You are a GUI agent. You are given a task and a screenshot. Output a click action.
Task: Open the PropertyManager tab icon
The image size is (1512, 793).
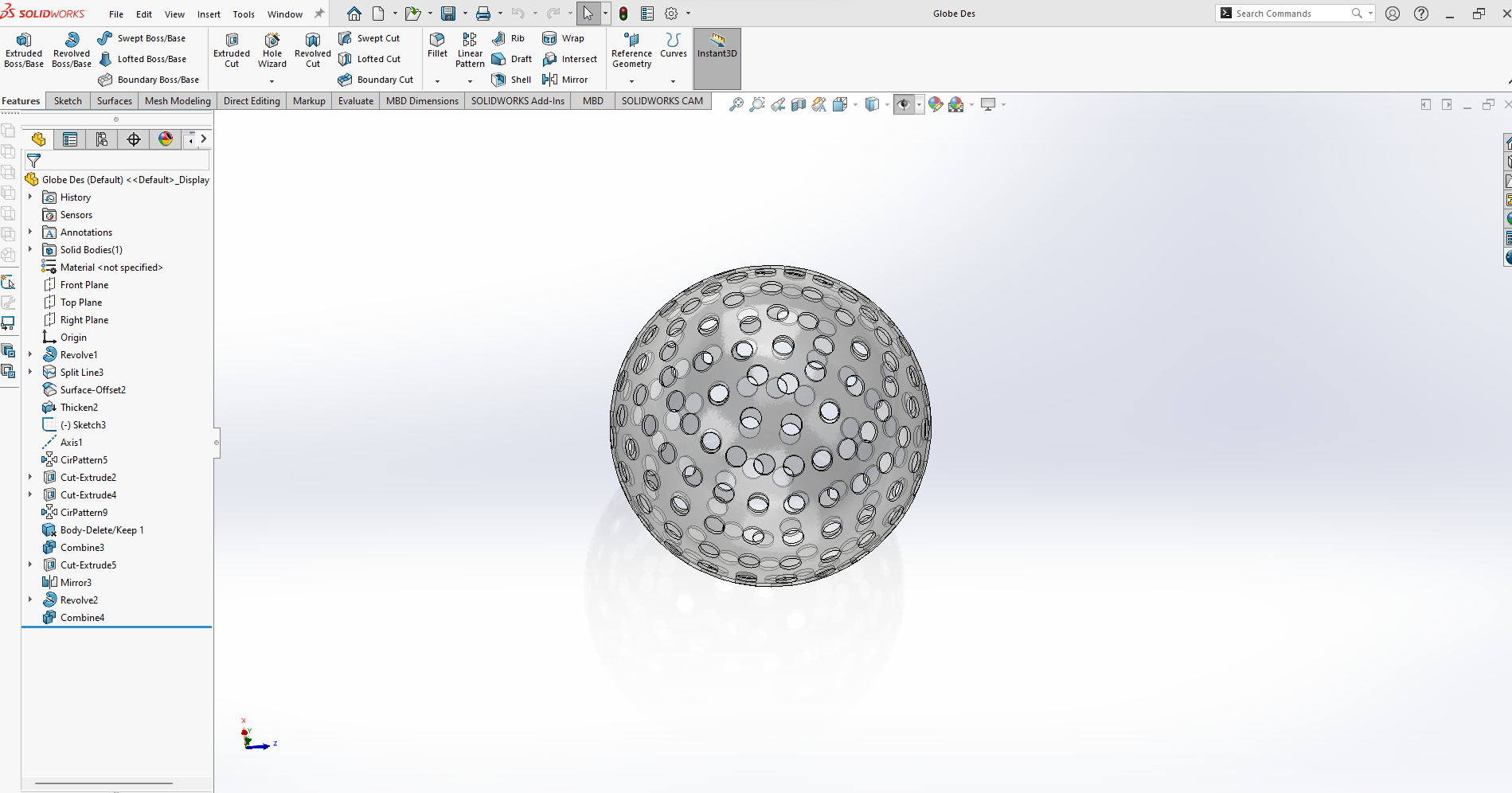tap(70, 139)
